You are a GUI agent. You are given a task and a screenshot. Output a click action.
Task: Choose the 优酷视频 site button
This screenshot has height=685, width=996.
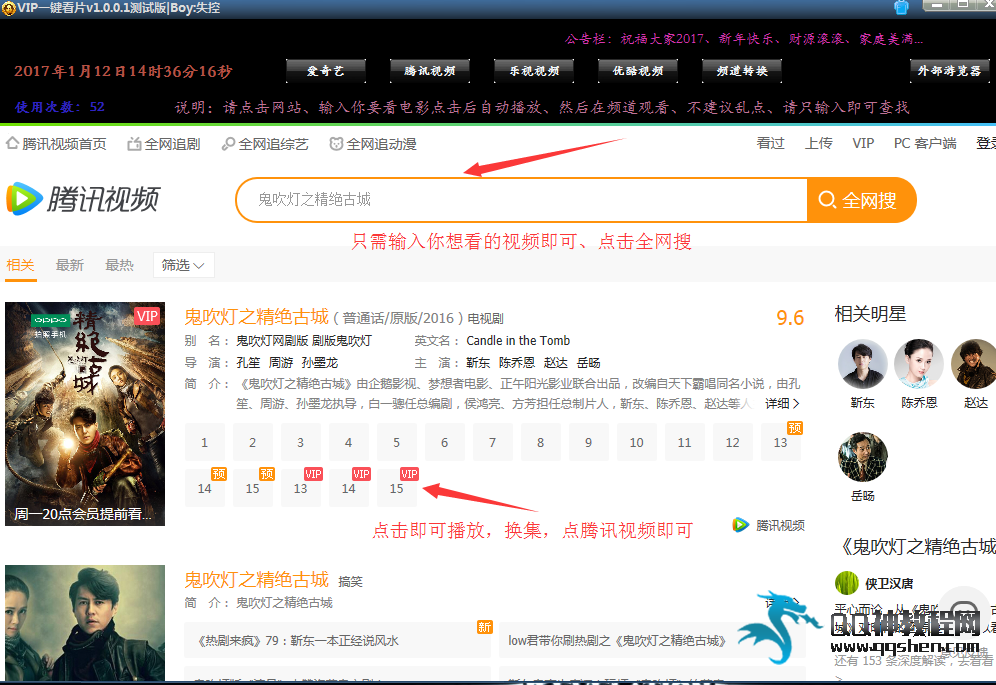coord(638,71)
